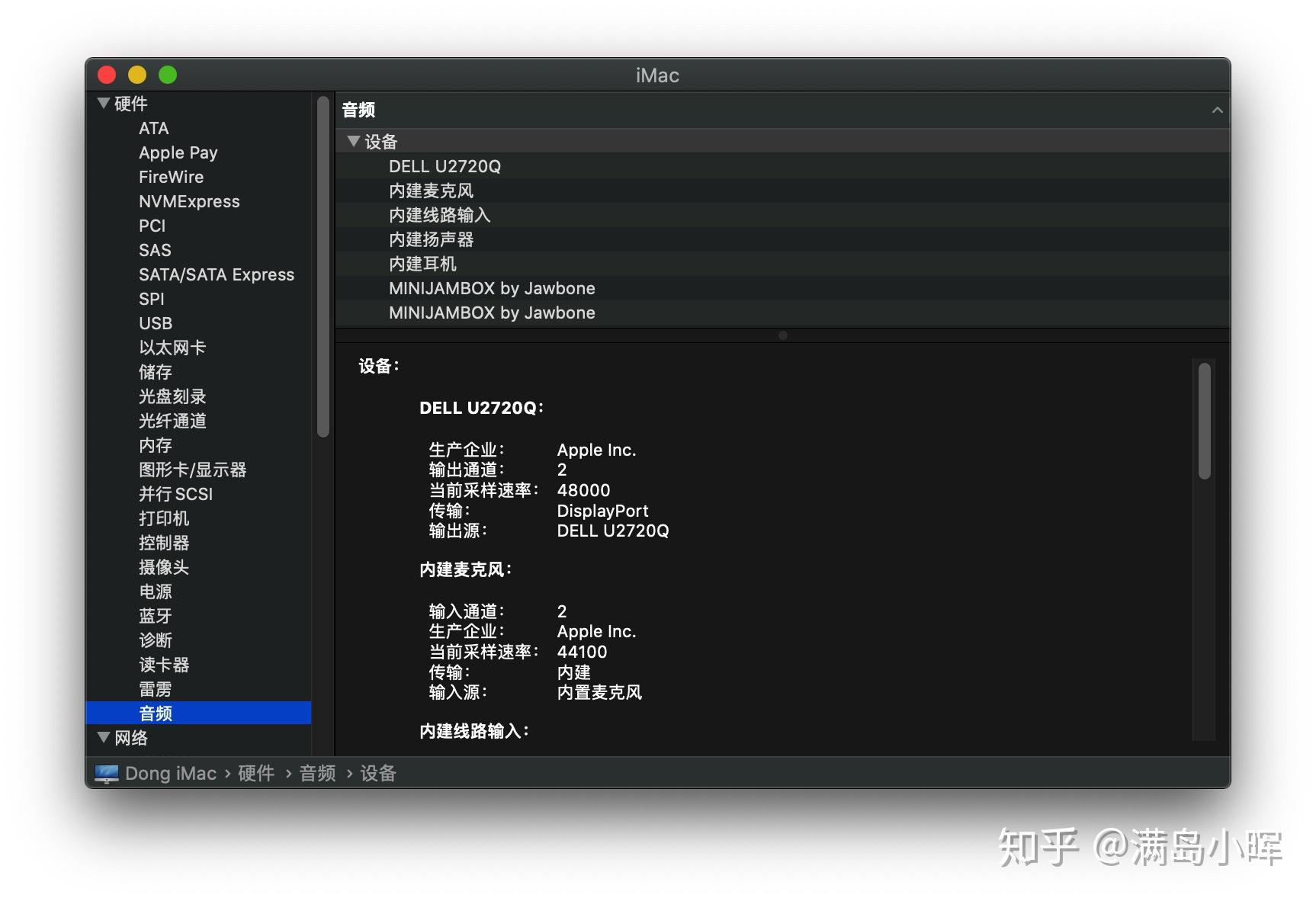Select SPI in the sidebar
Image resolution: width=1316 pixels, height=901 pixels.
152,299
